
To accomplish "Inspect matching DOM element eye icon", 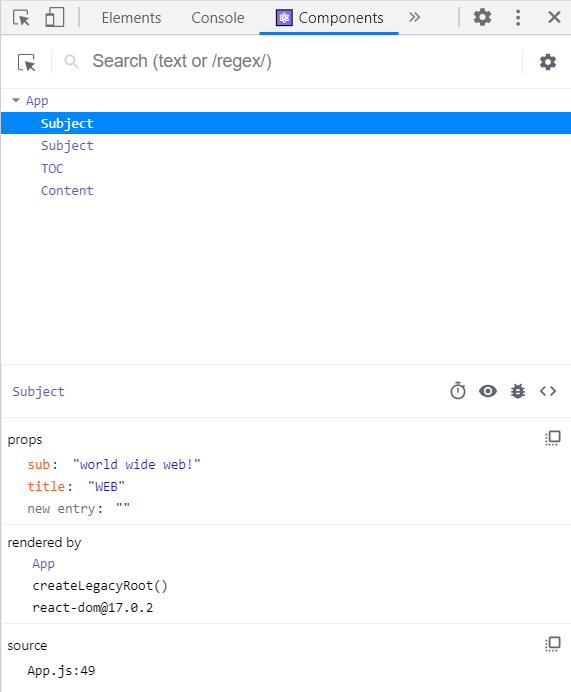I will coord(488,391).
